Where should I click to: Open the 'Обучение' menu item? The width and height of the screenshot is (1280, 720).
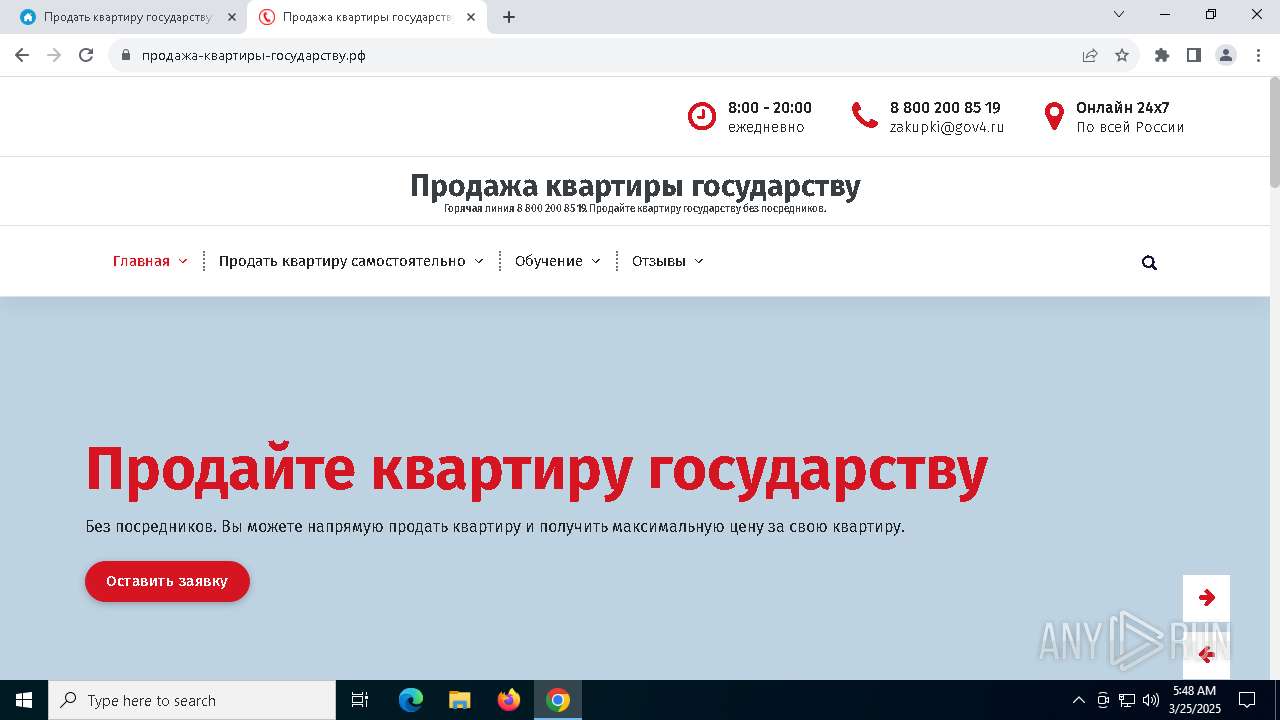point(549,261)
